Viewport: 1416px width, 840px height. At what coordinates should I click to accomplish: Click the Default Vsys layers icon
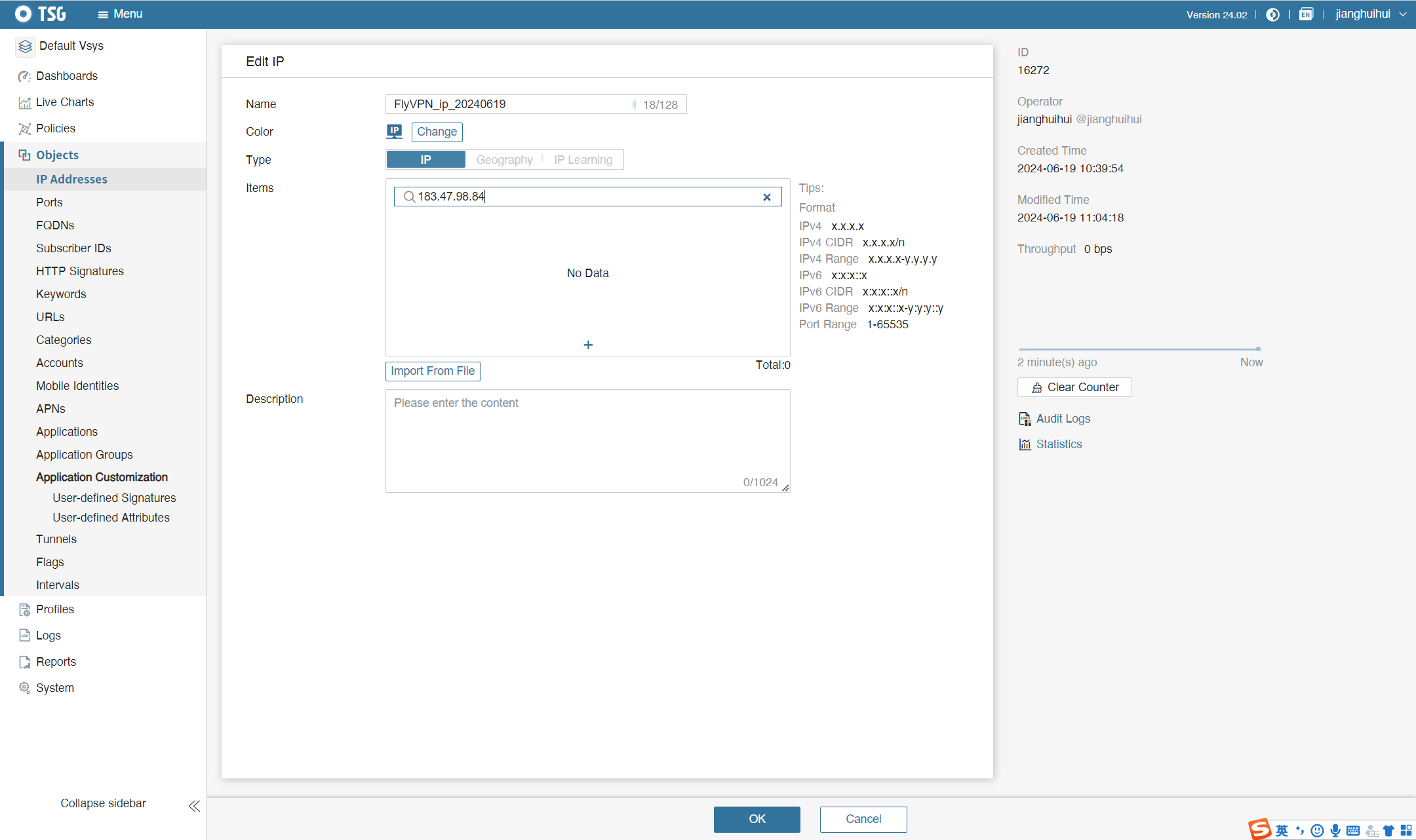(25, 46)
